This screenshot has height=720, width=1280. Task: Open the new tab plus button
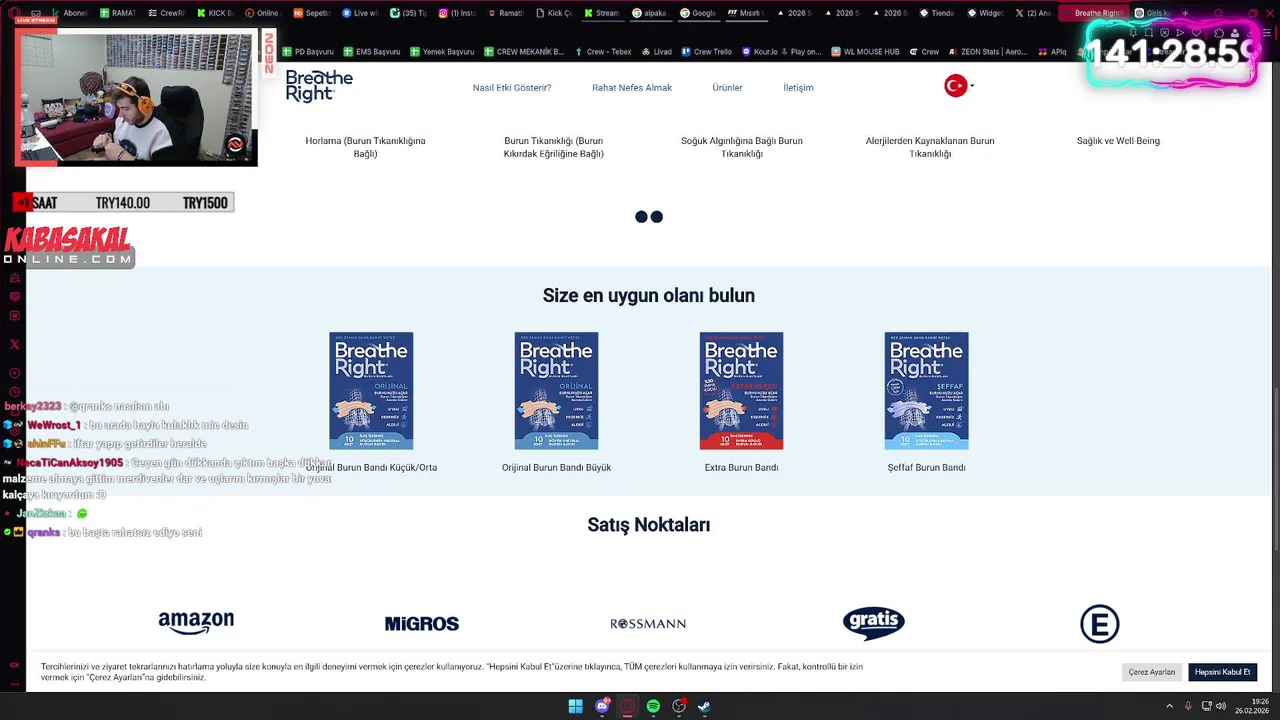1186,13
